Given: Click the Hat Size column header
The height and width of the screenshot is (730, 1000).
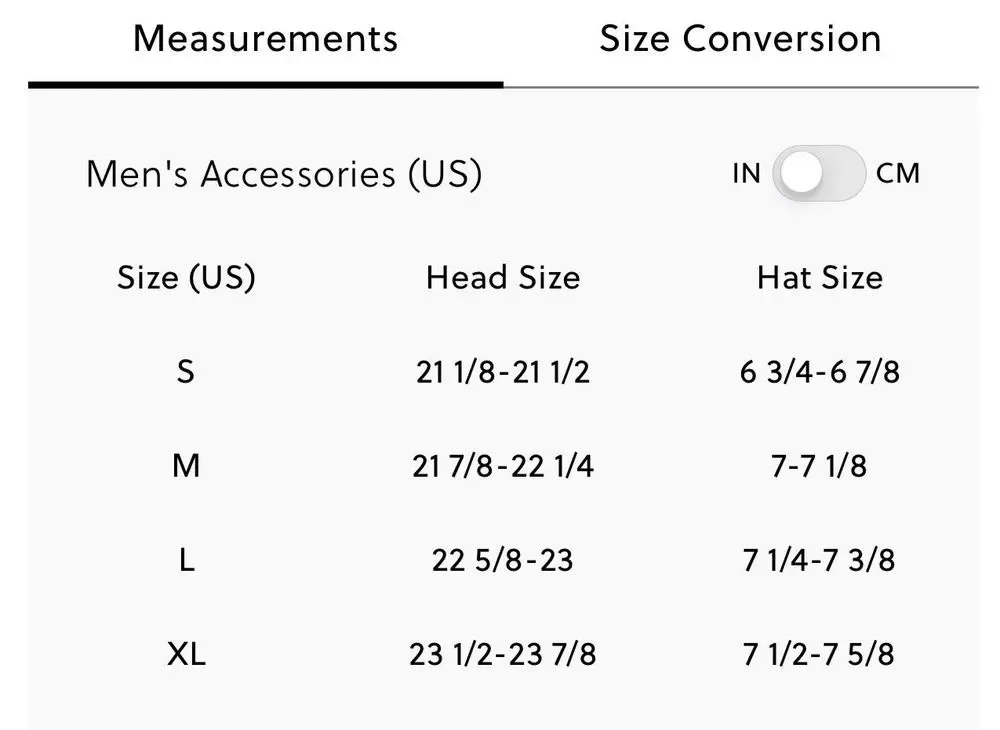Looking at the screenshot, I should pos(820,278).
